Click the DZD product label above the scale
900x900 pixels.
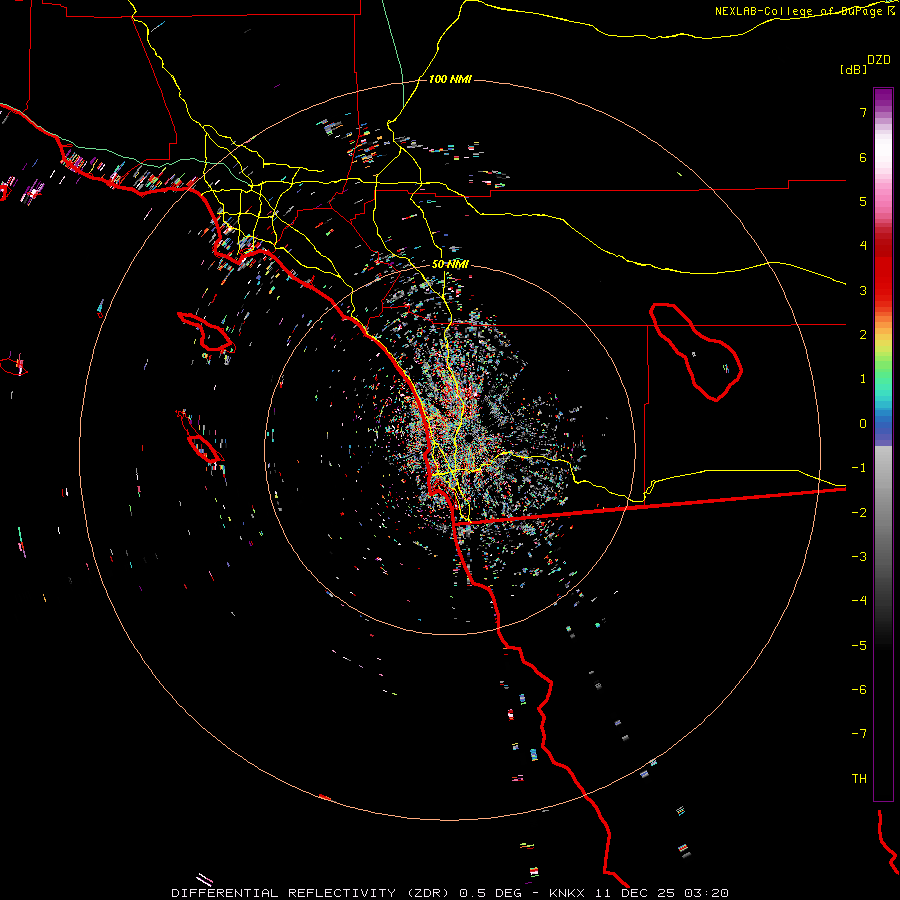pyautogui.click(x=879, y=60)
